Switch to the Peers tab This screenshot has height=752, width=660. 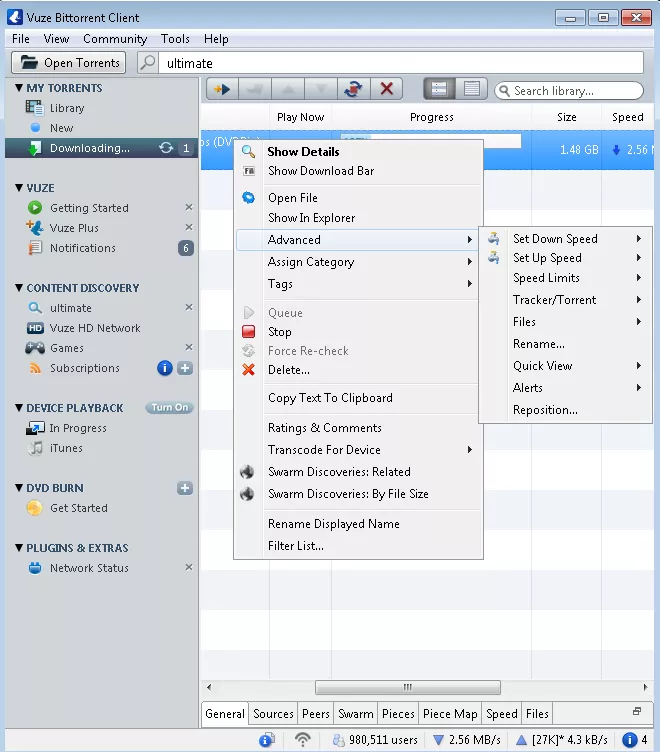click(316, 714)
